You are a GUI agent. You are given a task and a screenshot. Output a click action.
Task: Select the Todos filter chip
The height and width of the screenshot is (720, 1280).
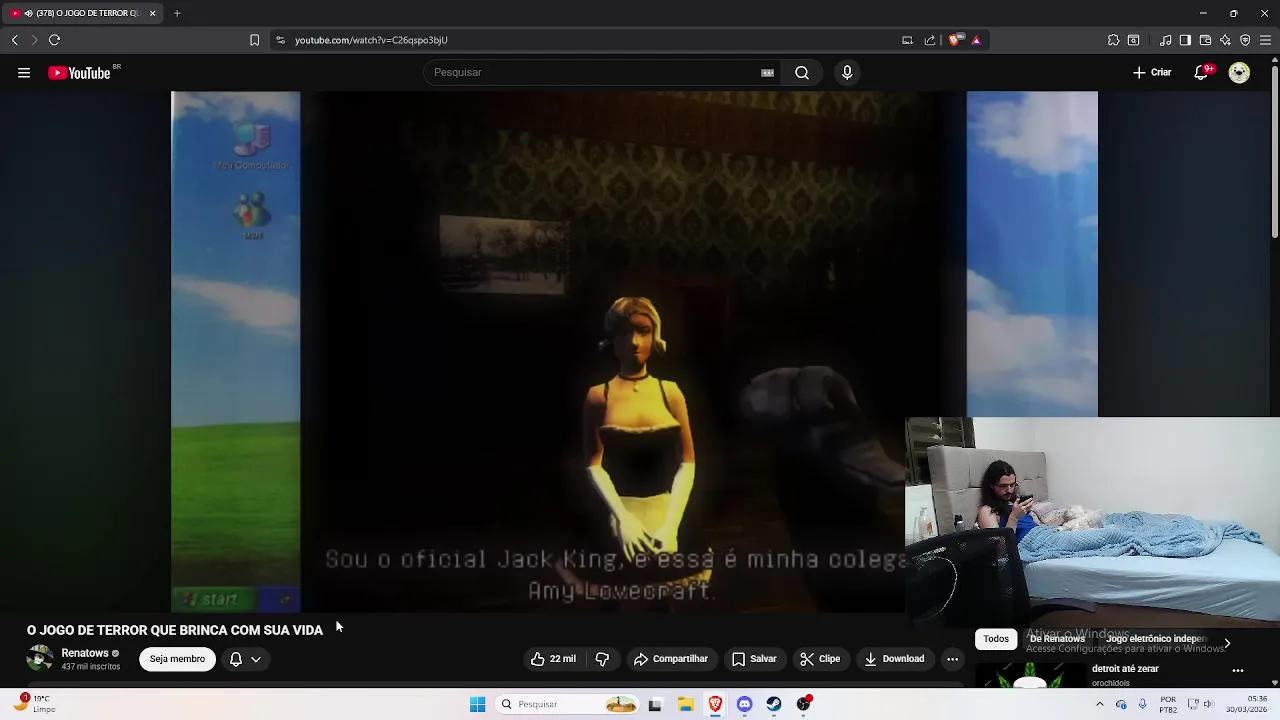click(996, 639)
